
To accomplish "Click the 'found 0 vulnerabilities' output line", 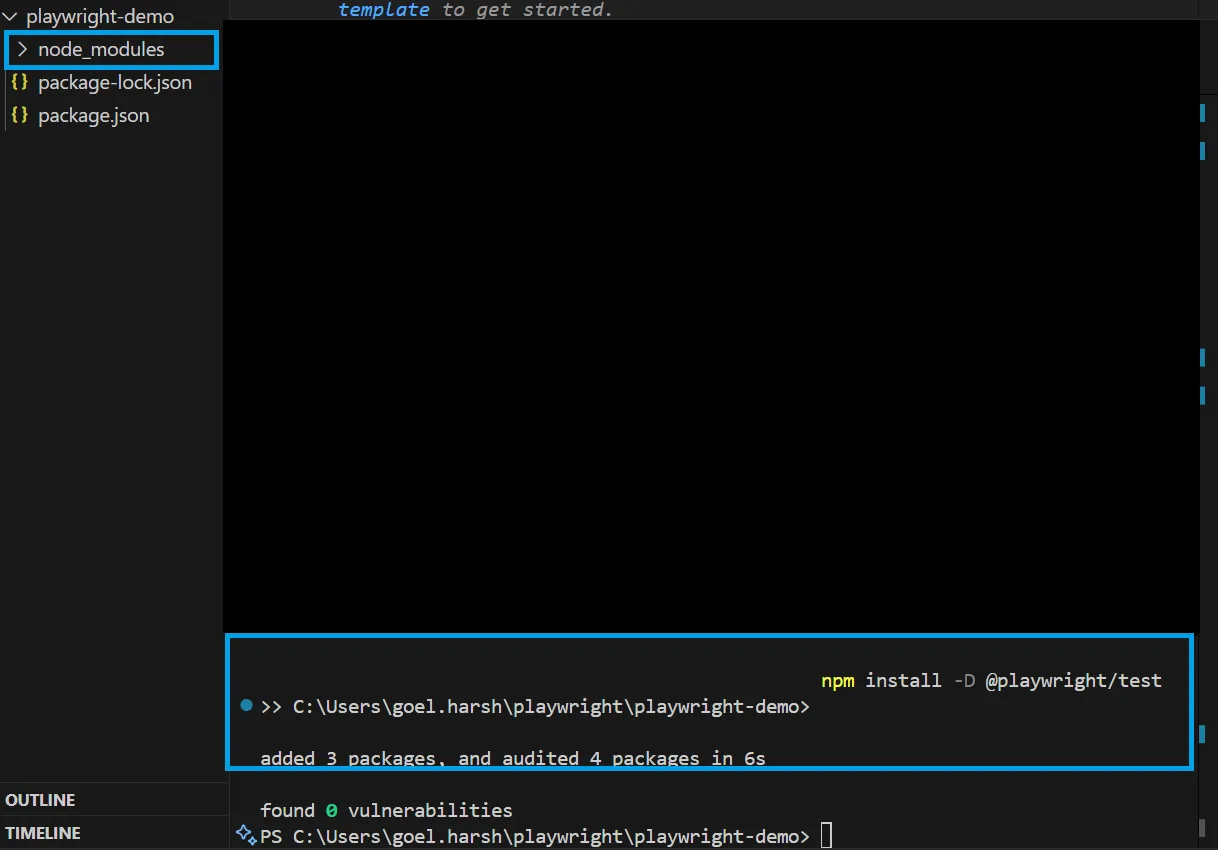I will (x=386, y=810).
